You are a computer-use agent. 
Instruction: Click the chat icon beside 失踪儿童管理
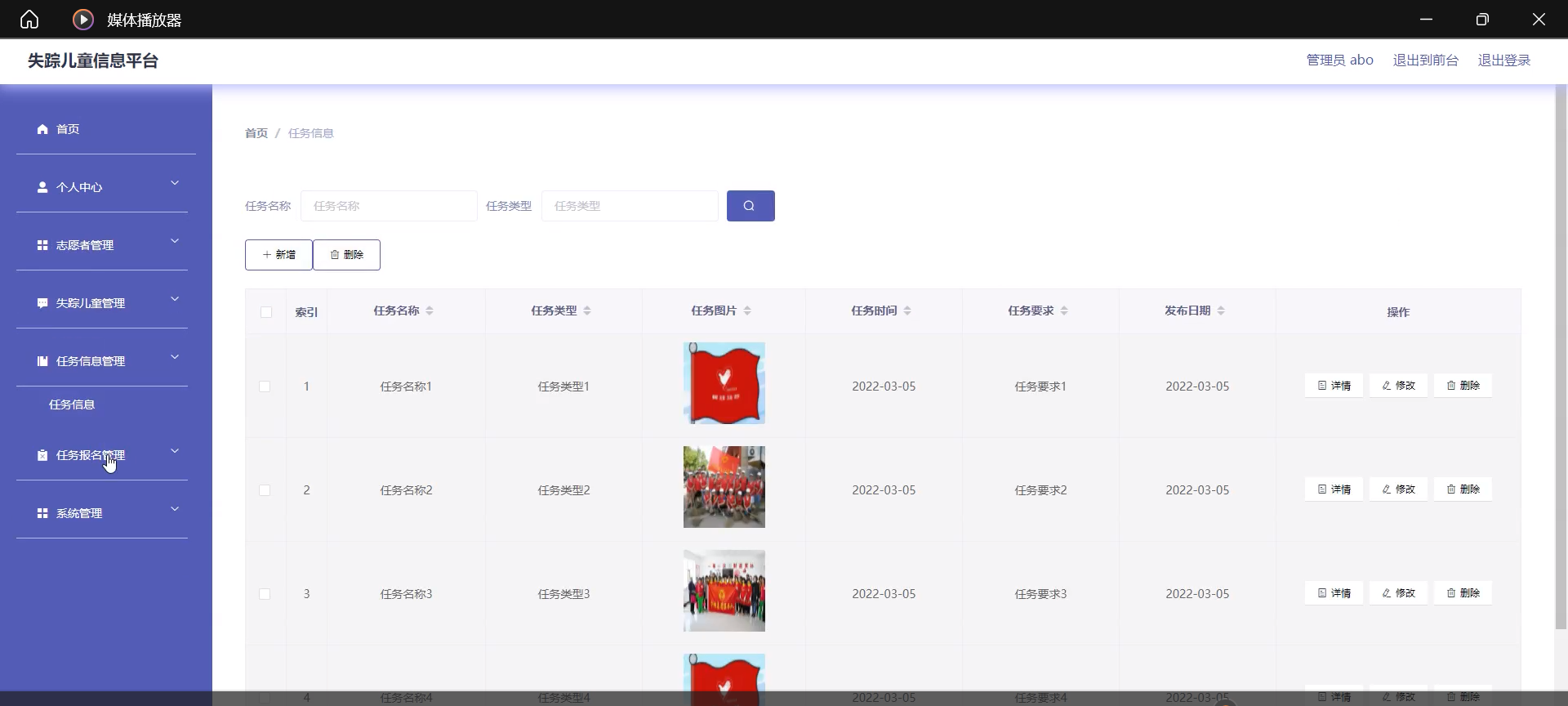(42, 303)
